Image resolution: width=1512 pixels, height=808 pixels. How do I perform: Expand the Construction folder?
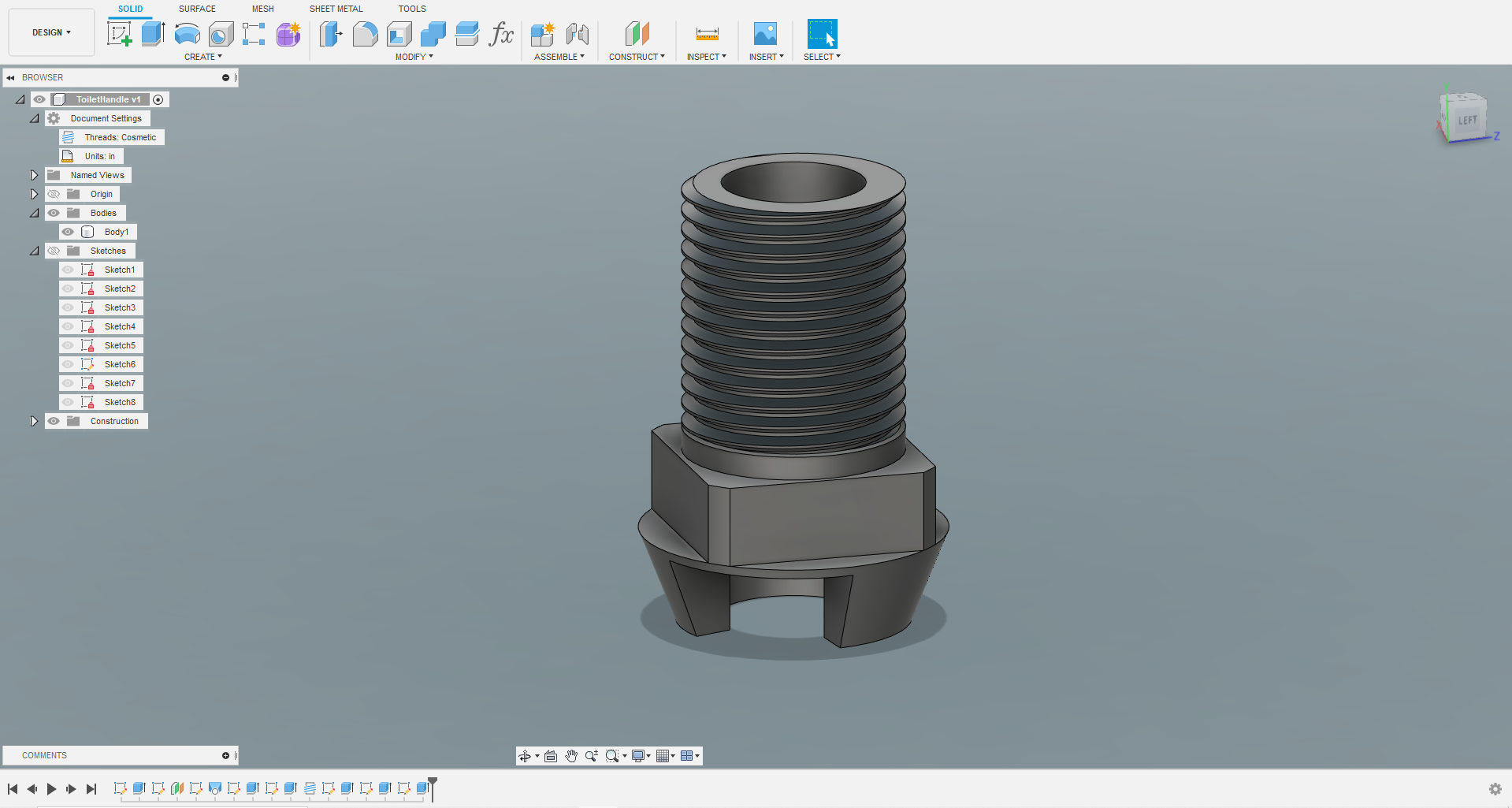pyautogui.click(x=34, y=421)
